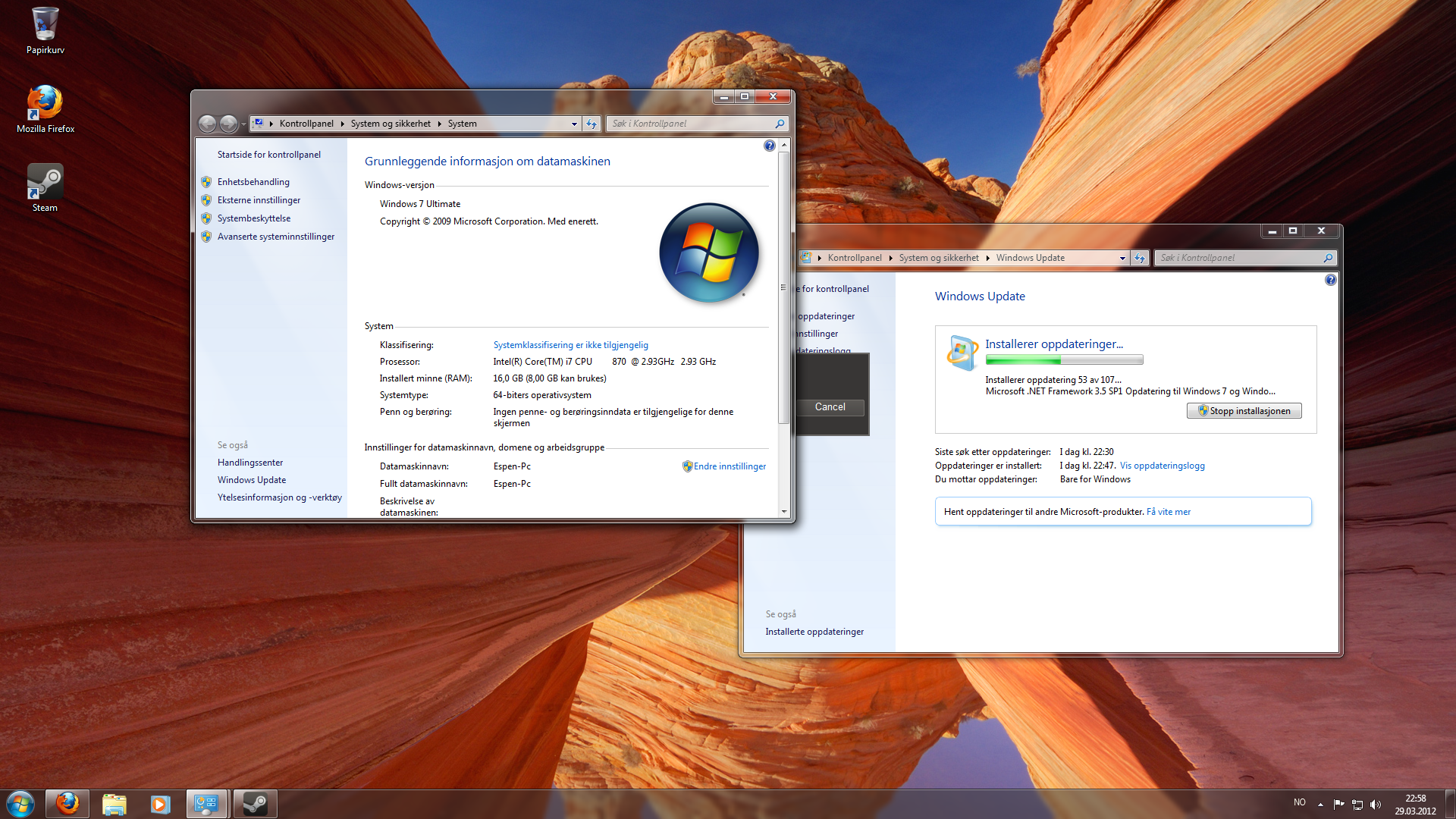This screenshot has width=1456, height=819.
Task: Open the volume speaker tray icon
Action: [1376, 805]
